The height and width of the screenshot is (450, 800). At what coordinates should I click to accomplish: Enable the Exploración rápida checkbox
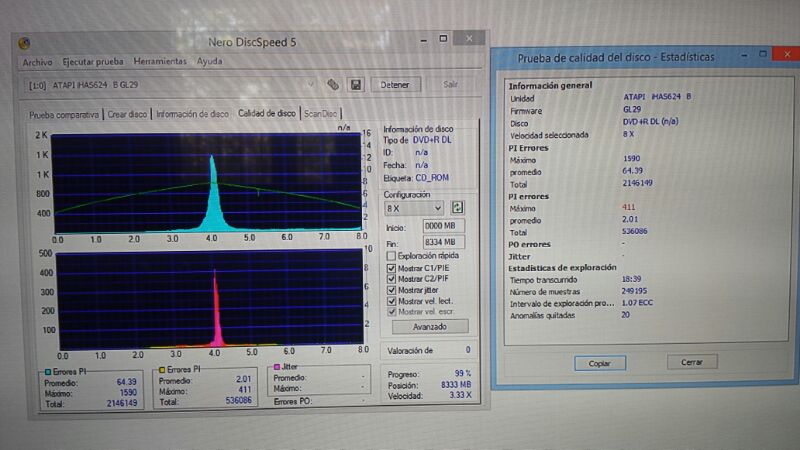(391, 256)
